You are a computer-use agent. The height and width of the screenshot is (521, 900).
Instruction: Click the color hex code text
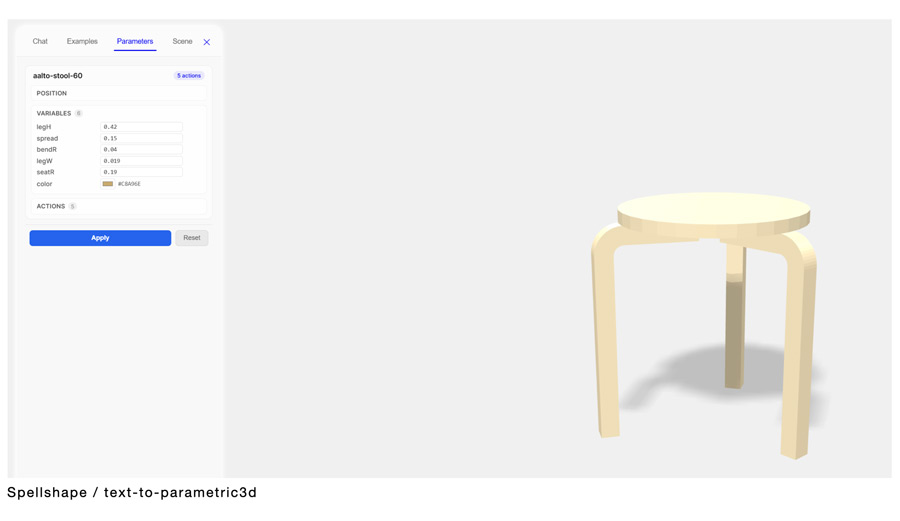pyautogui.click(x=129, y=184)
